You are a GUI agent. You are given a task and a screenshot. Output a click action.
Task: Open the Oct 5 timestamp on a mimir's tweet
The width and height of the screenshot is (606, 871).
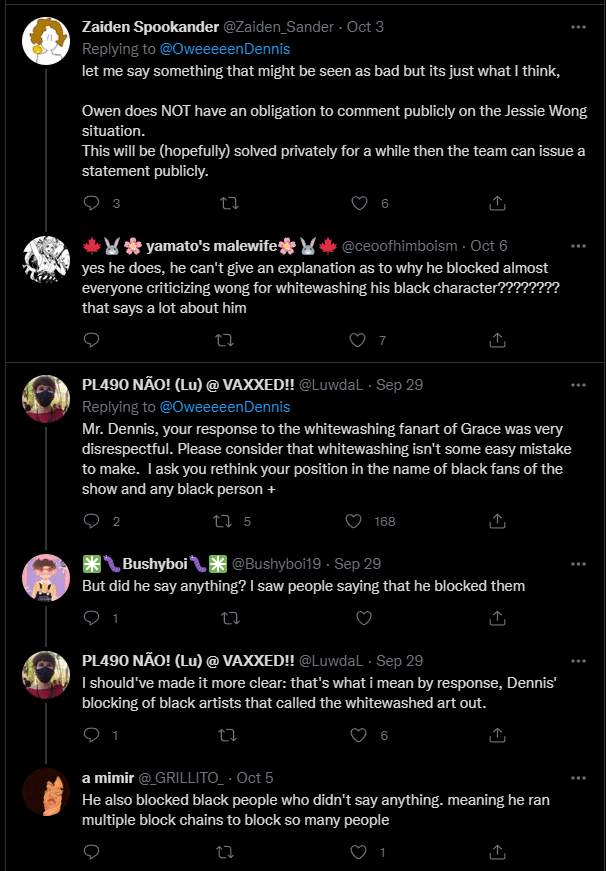point(255,778)
